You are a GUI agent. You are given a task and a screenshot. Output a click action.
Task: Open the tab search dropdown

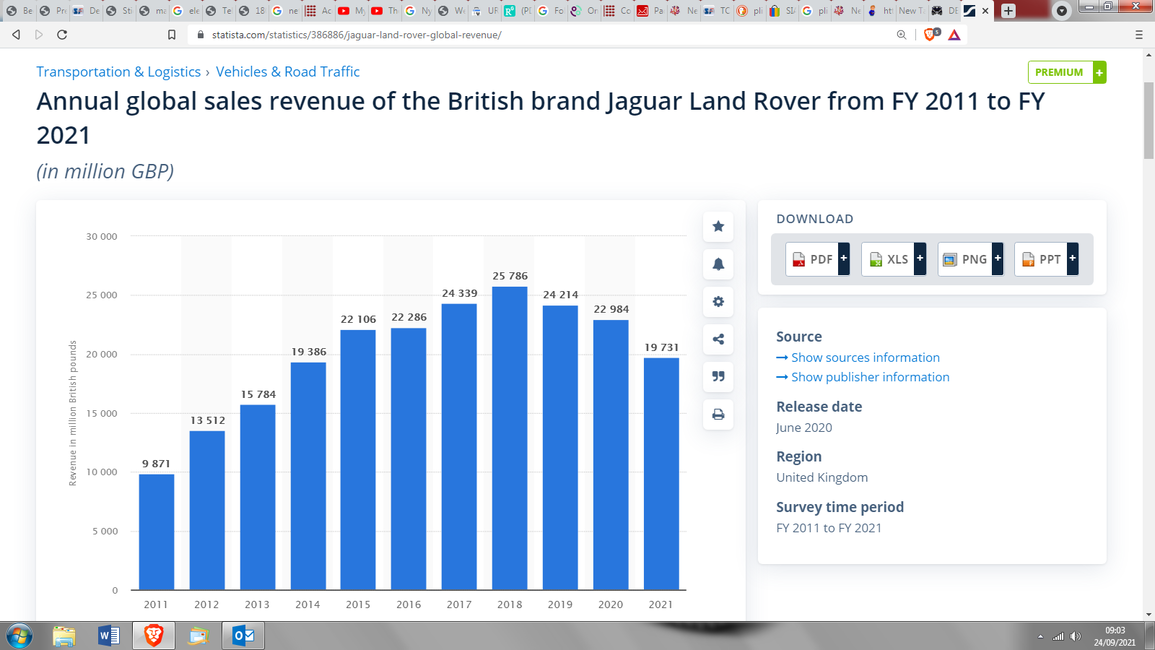(1061, 11)
